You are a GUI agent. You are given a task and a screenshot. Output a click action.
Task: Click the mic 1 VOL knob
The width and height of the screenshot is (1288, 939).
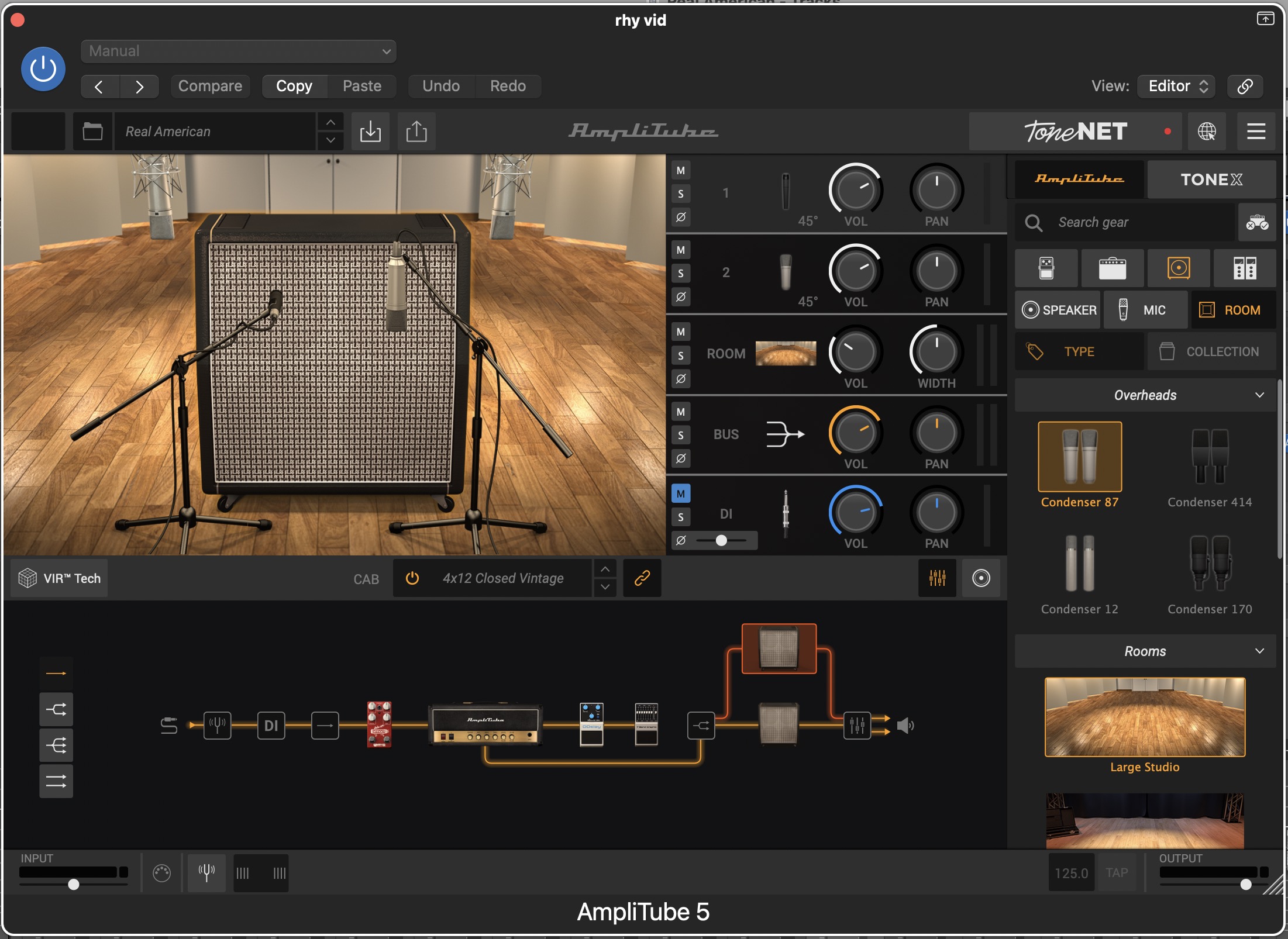[x=856, y=190]
